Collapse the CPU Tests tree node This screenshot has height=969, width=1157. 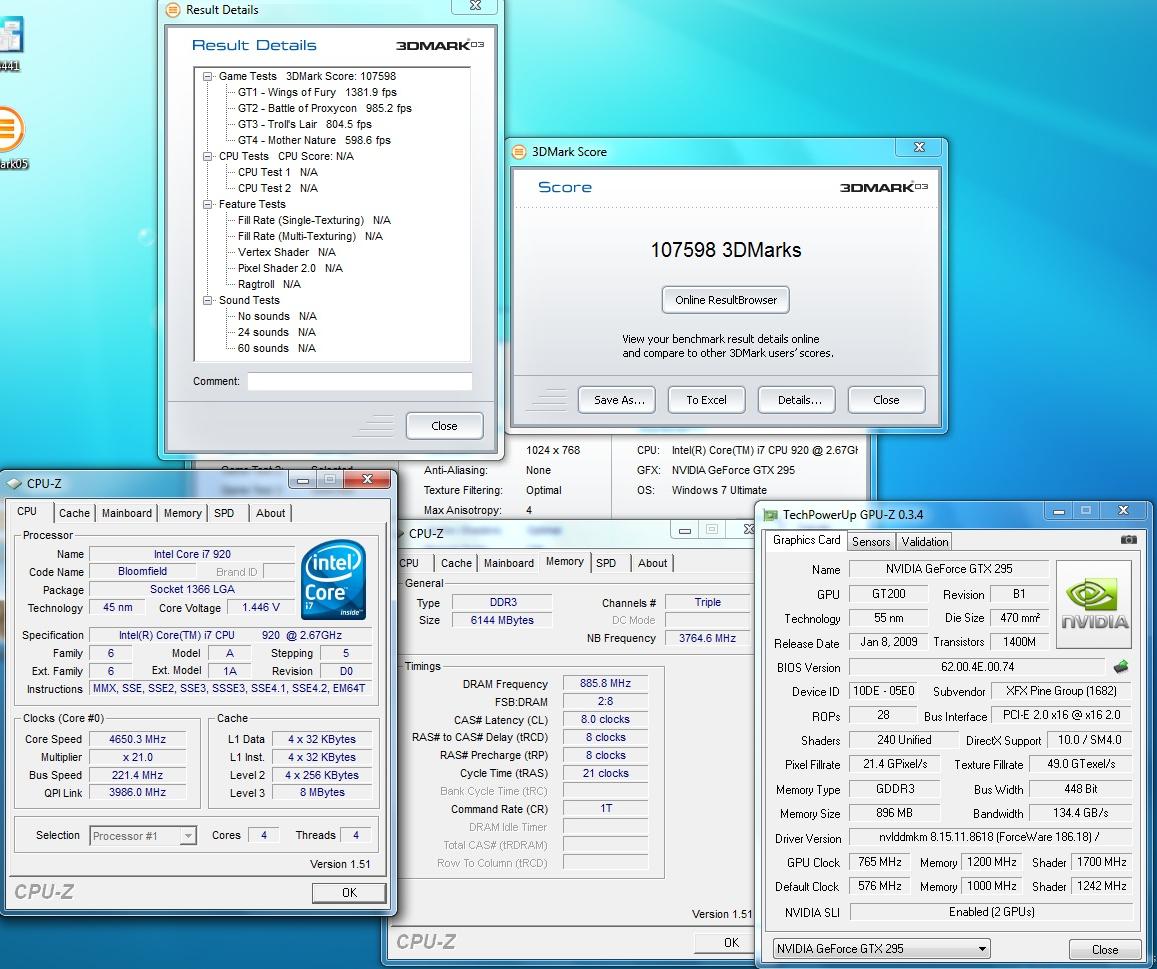pyautogui.click(x=208, y=156)
